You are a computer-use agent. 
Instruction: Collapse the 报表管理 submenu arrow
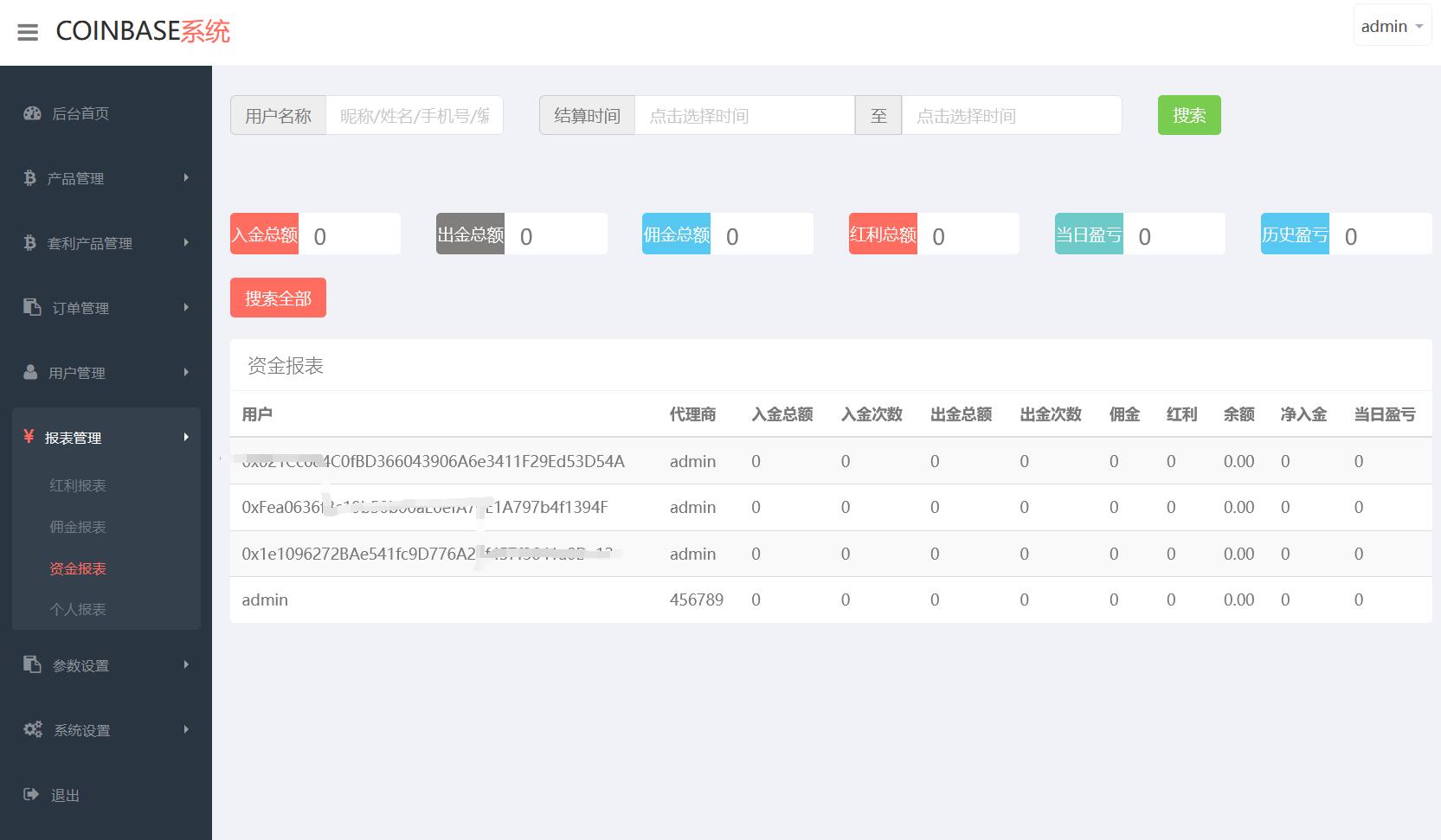(186, 437)
